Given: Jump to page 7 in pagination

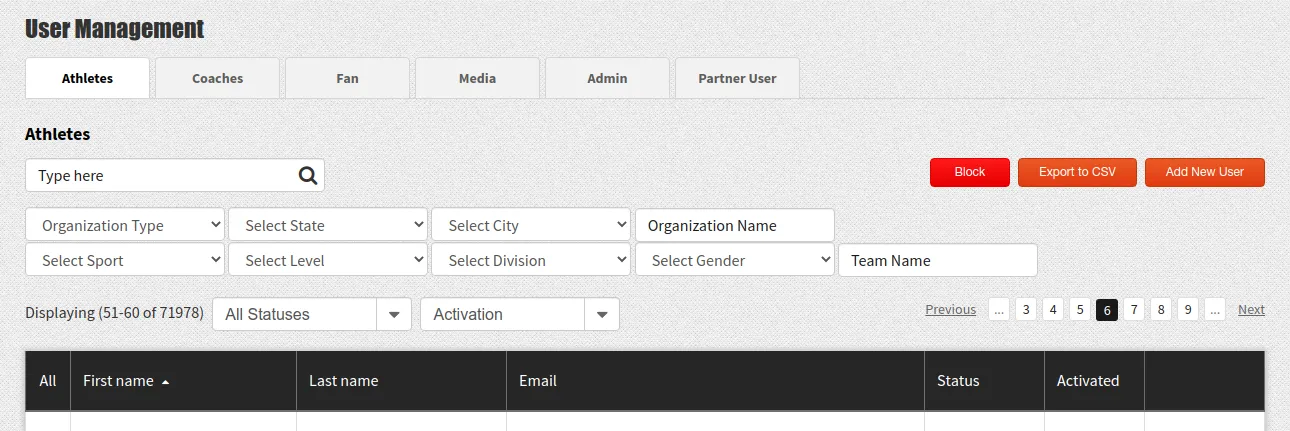Looking at the screenshot, I should pyautogui.click(x=1134, y=309).
